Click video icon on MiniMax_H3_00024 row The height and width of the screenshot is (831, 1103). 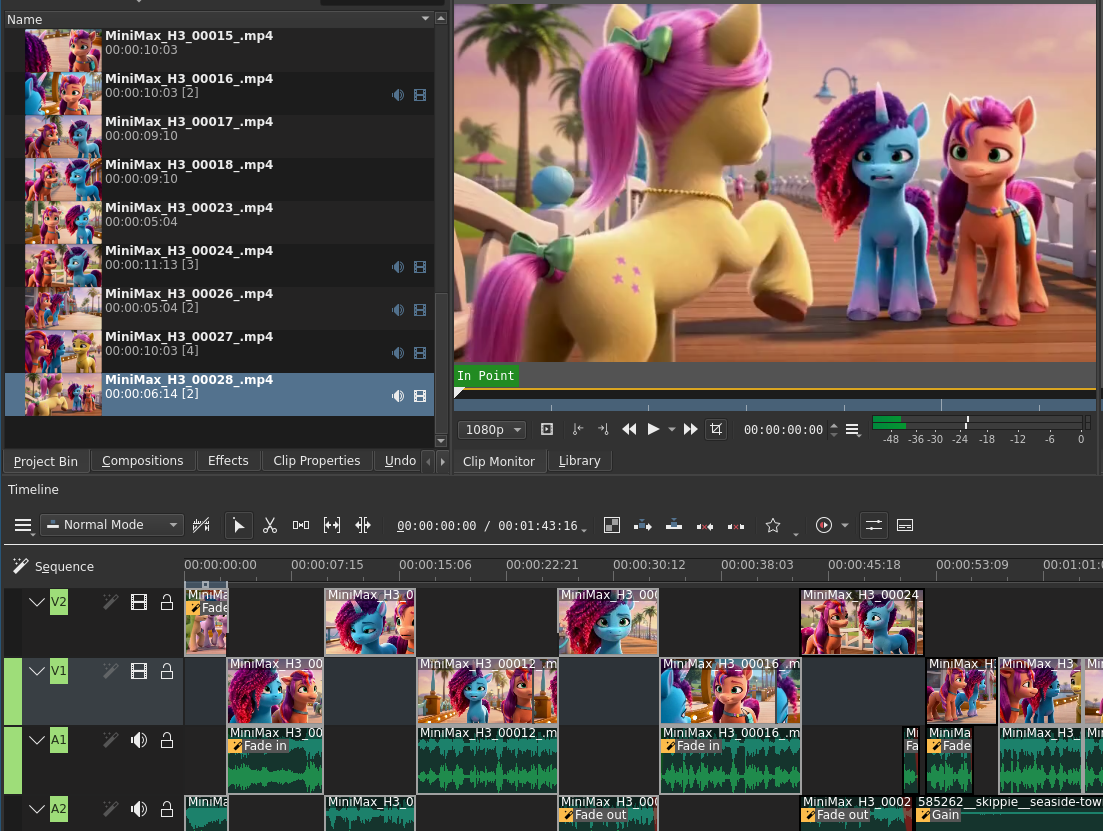coord(420,267)
